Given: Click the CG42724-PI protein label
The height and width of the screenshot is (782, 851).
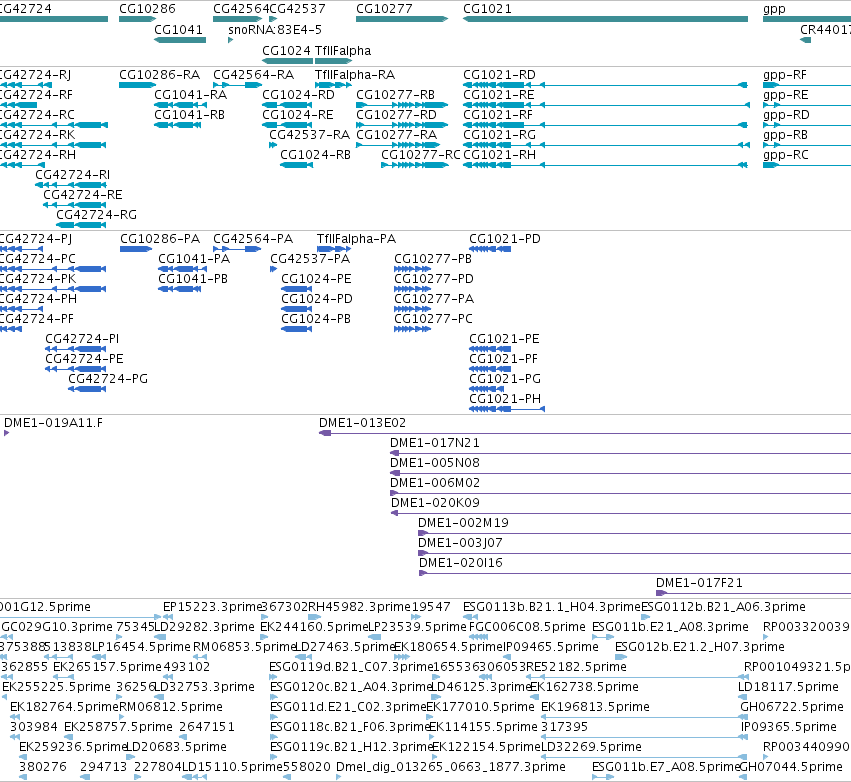Looking at the screenshot, I should click(81, 339).
